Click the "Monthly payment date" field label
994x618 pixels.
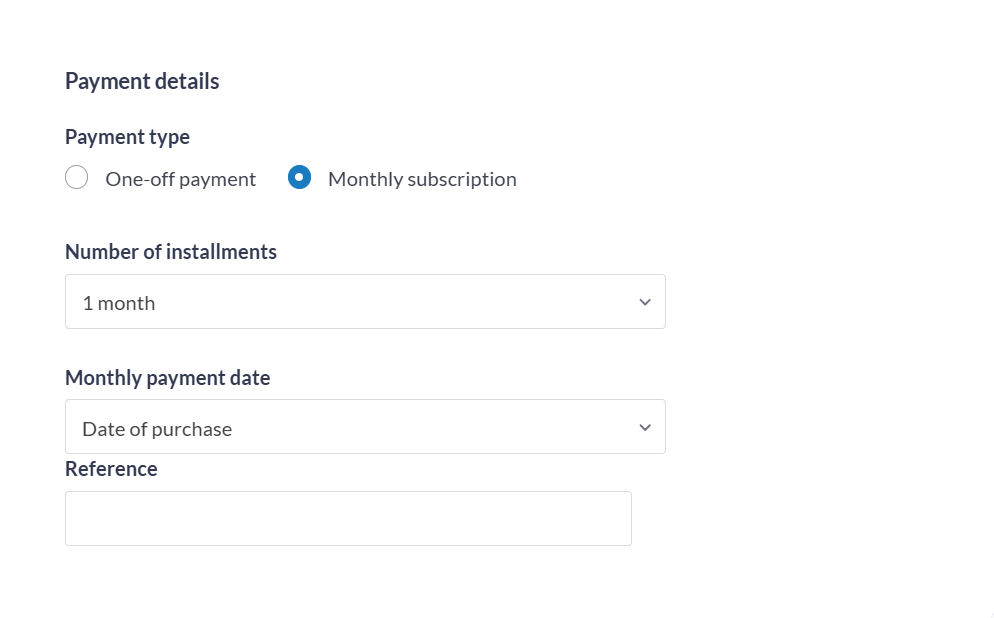[x=168, y=378]
